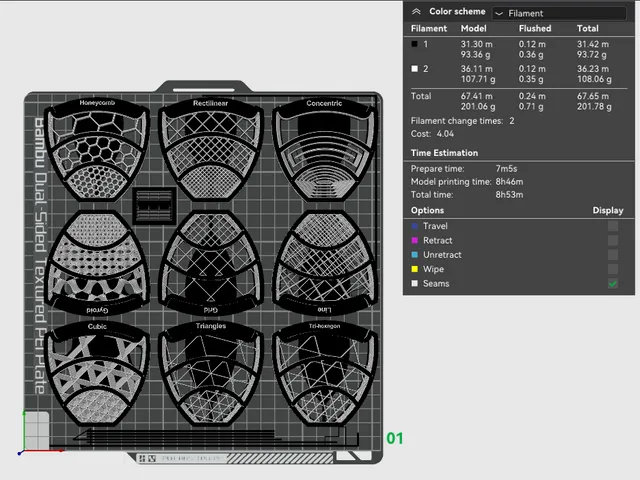Select the Triangles infill sample model
This screenshot has width=640, height=480.
pos(211,373)
